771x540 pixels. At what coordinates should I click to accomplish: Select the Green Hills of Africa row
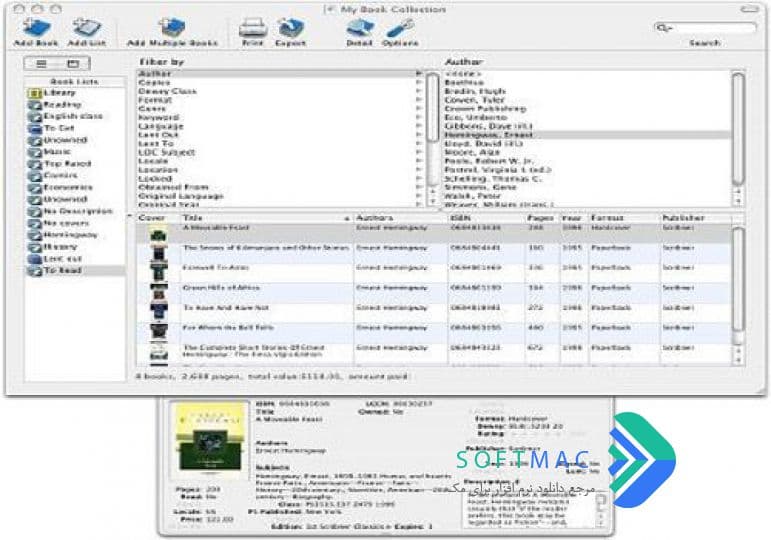coord(434,293)
